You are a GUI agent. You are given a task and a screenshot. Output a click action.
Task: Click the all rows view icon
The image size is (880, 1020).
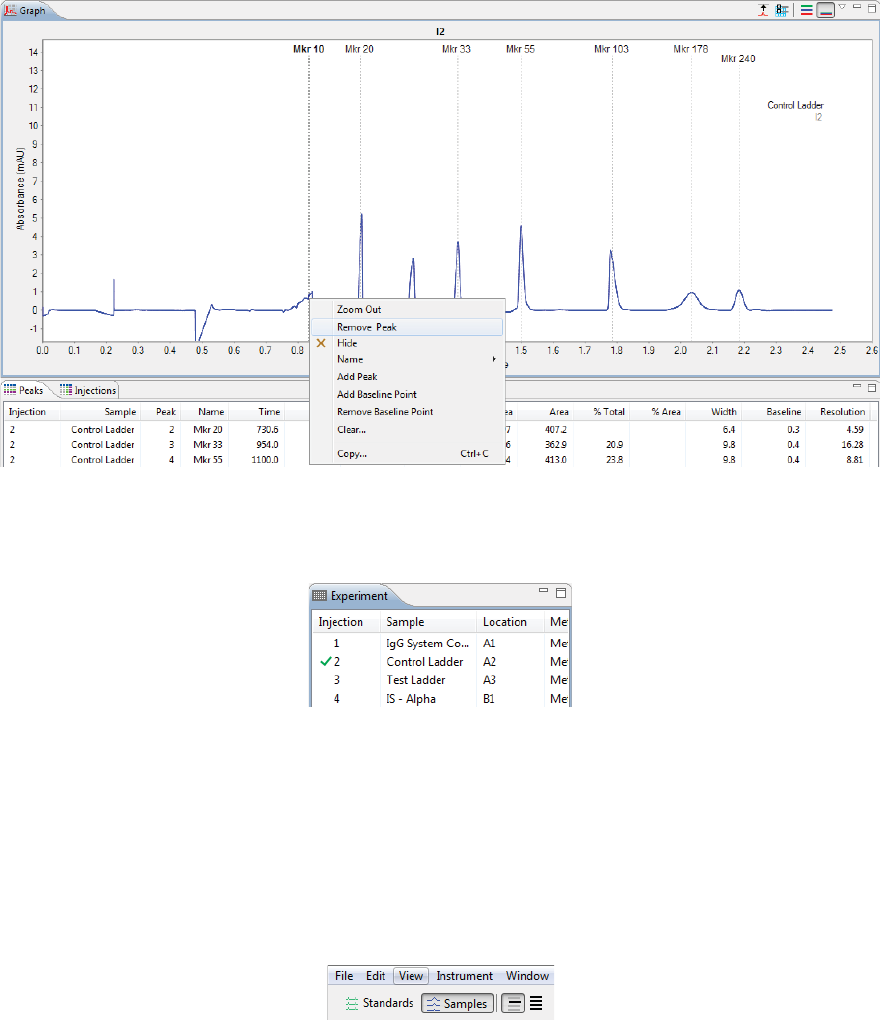click(x=536, y=1004)
